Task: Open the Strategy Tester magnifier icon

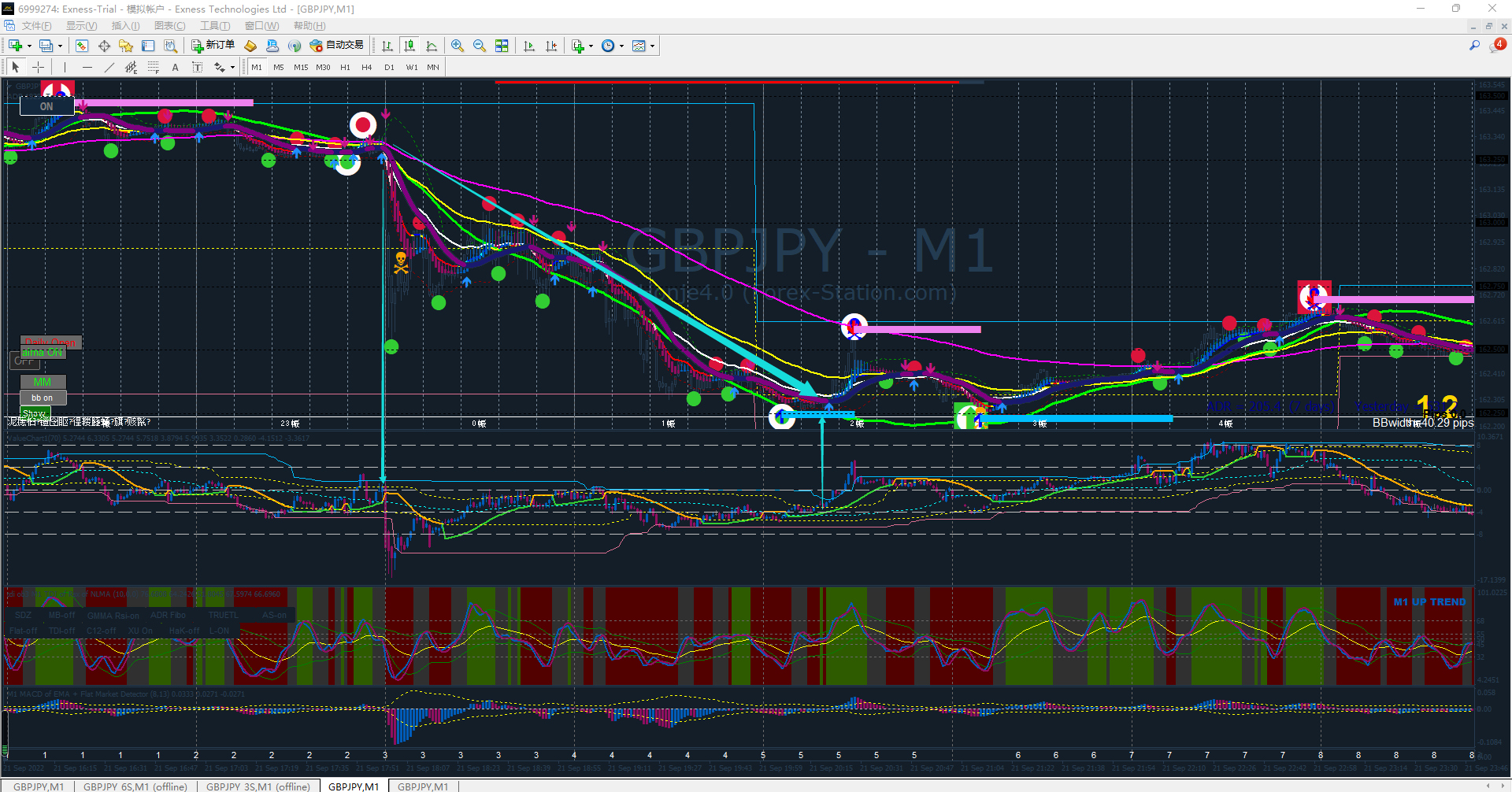Action: [170, 46]
